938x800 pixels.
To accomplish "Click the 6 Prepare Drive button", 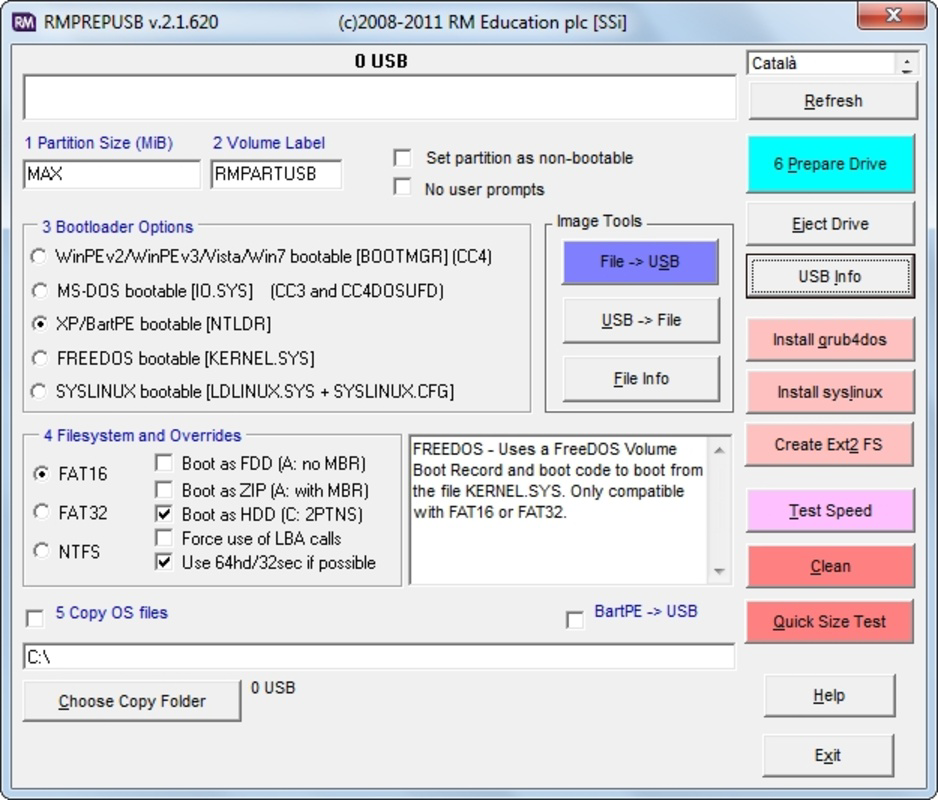I will 830,164.
